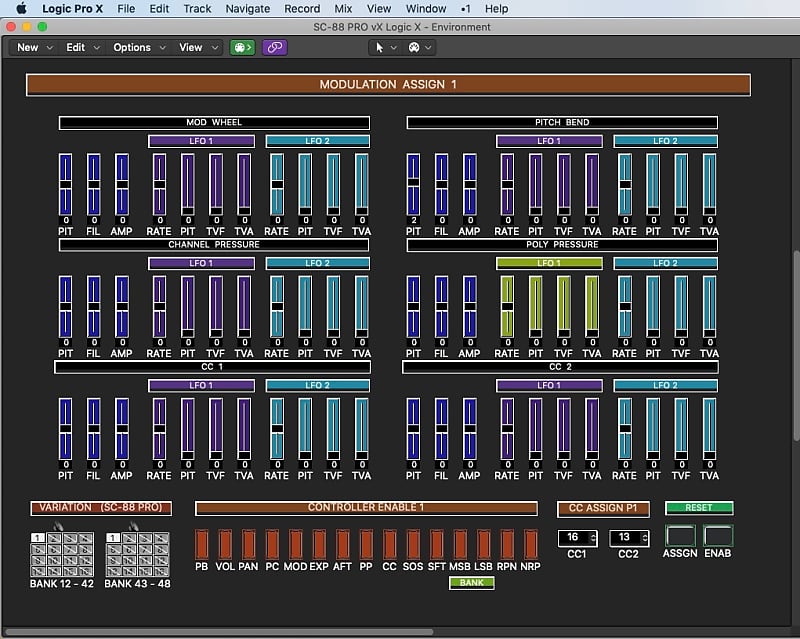Click the ENAB button
800x639 pixels.
(x=718, y=536)
